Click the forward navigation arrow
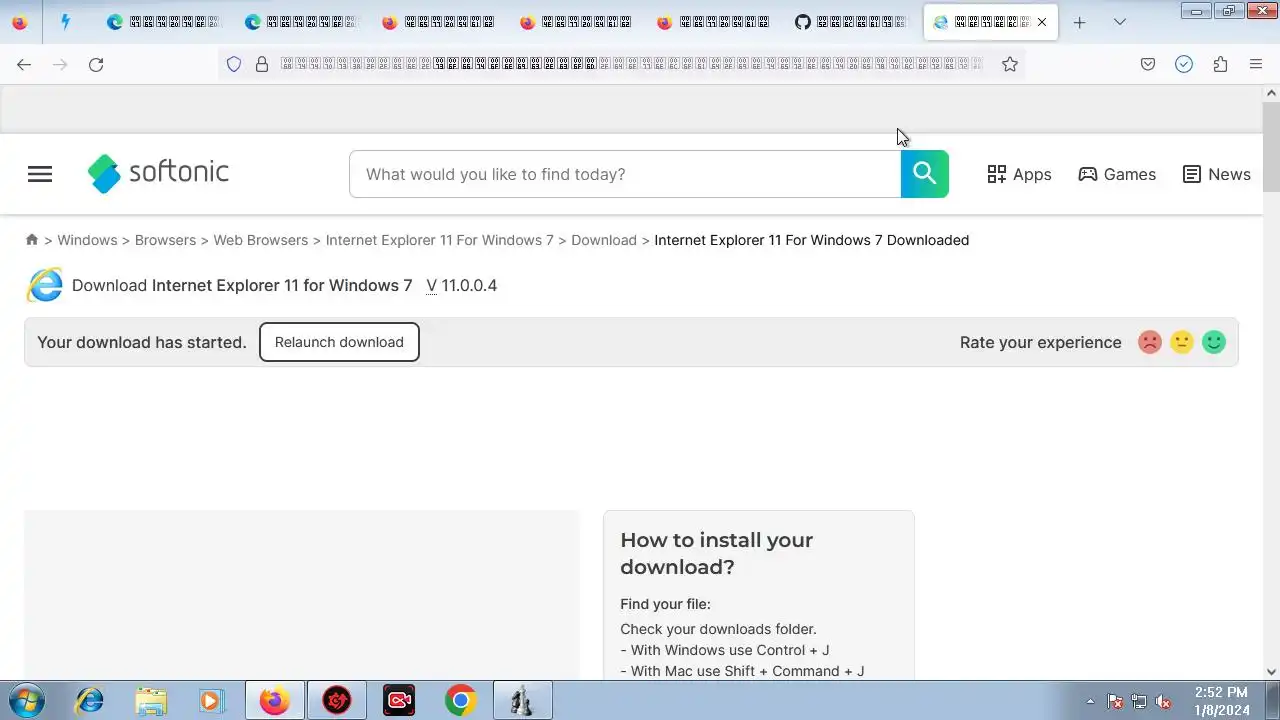 pyautogui.click(x=60, y=64)
